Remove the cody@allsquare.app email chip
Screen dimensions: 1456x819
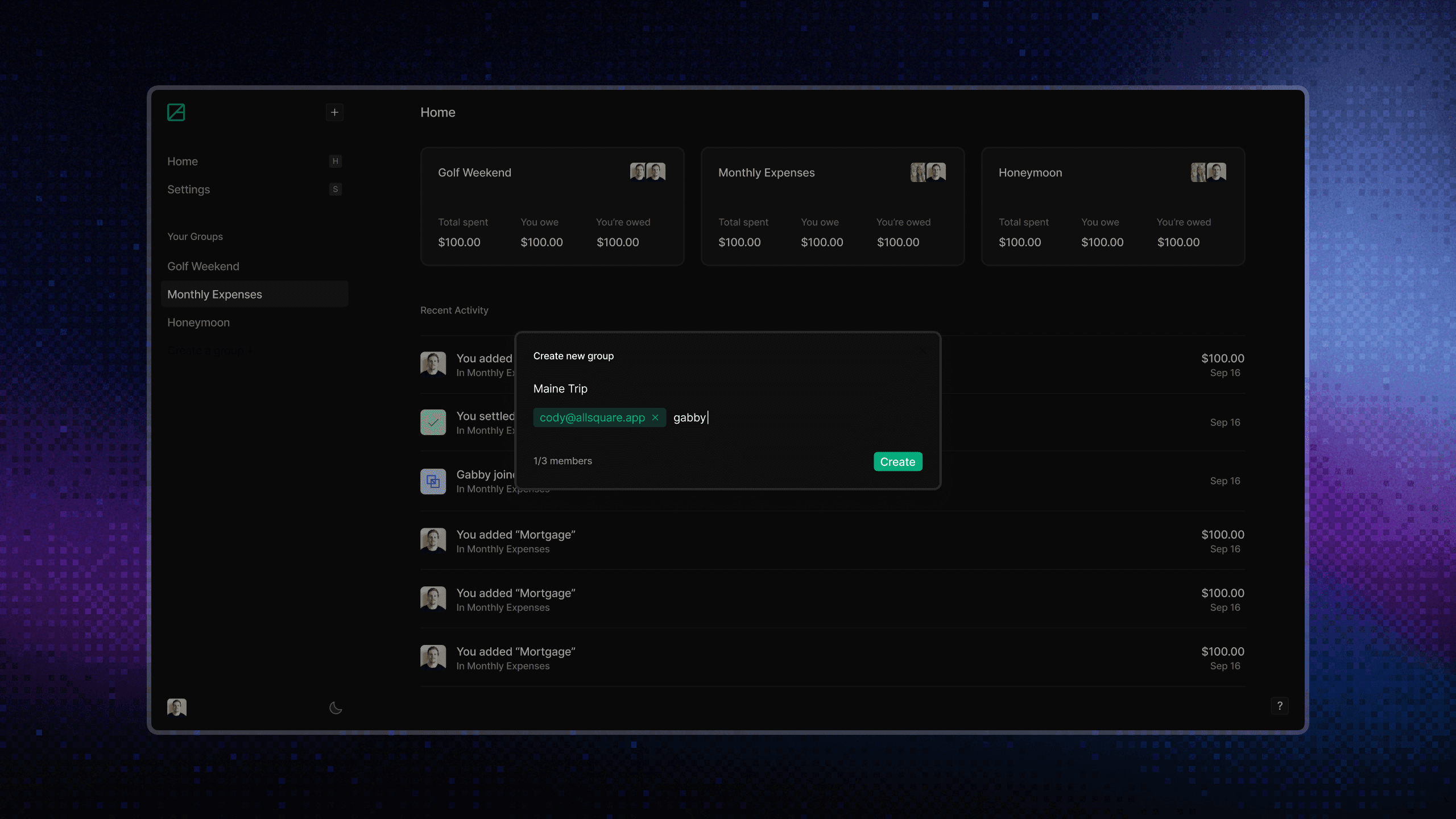tap(655, 417)
